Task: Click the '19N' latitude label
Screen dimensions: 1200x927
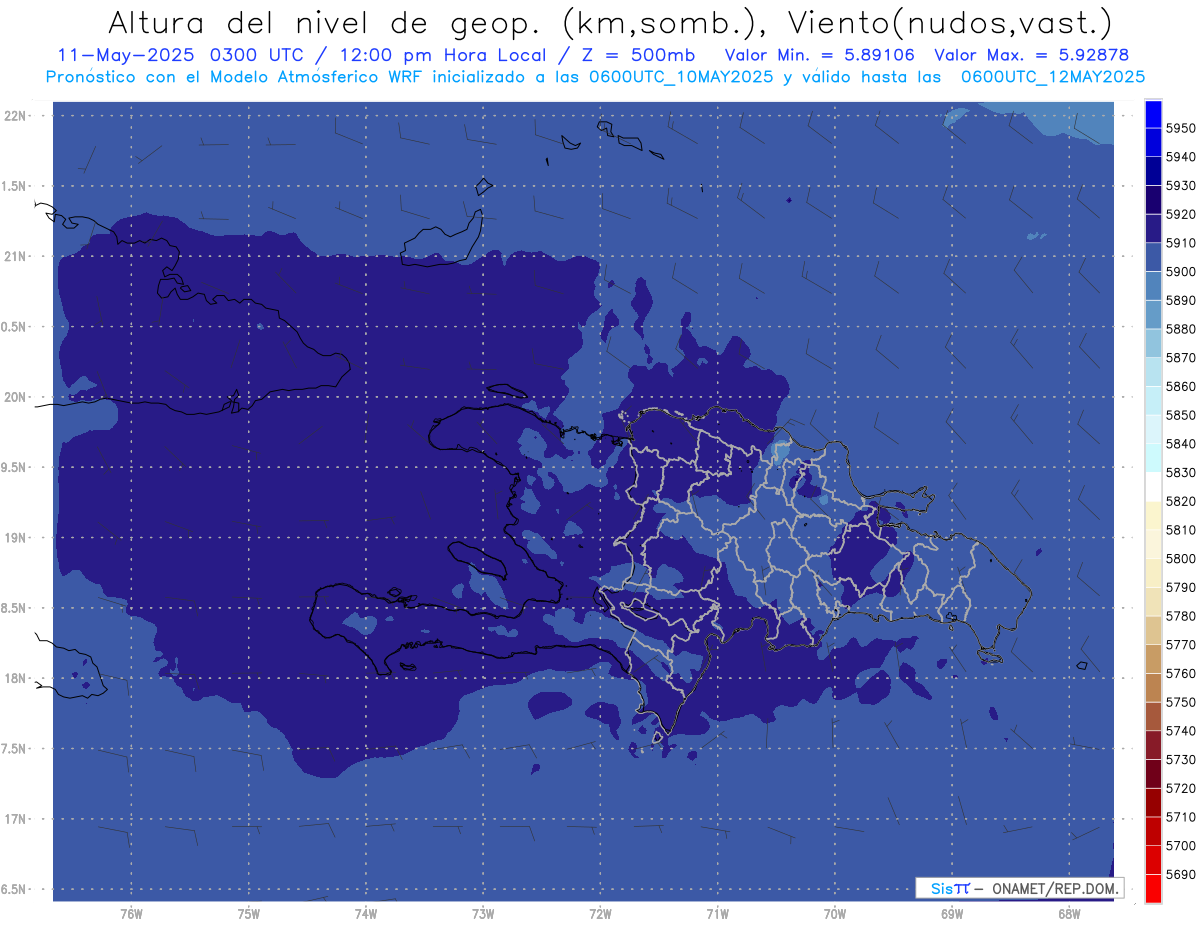Action: click(15, 537)
